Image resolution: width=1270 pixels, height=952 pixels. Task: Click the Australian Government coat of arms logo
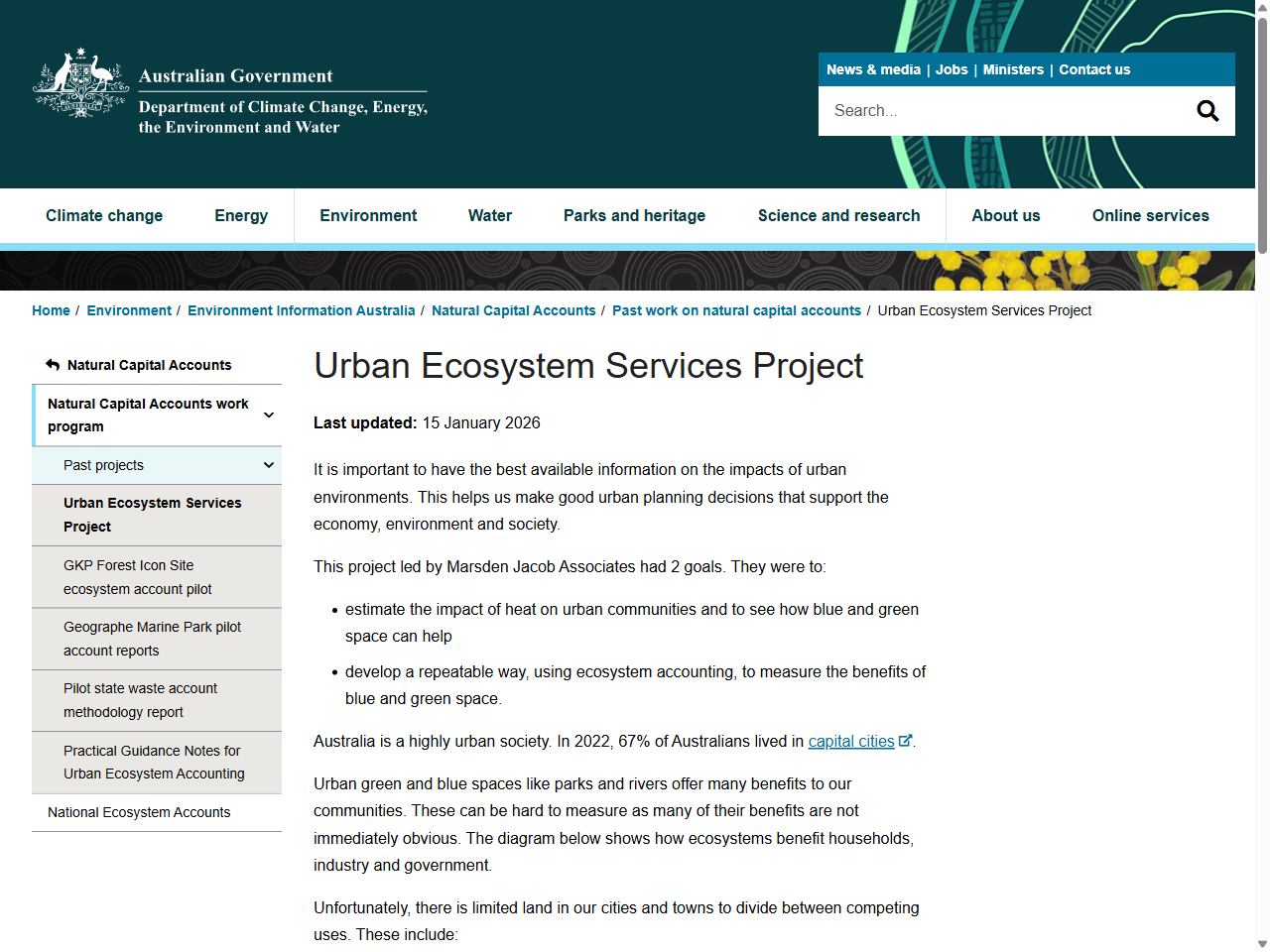[80, 83]
